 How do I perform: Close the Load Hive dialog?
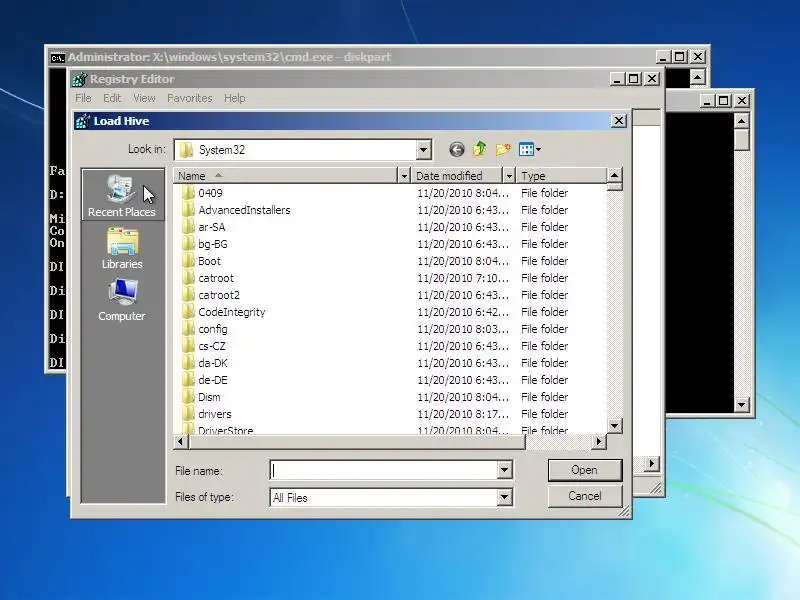(618, 121)
